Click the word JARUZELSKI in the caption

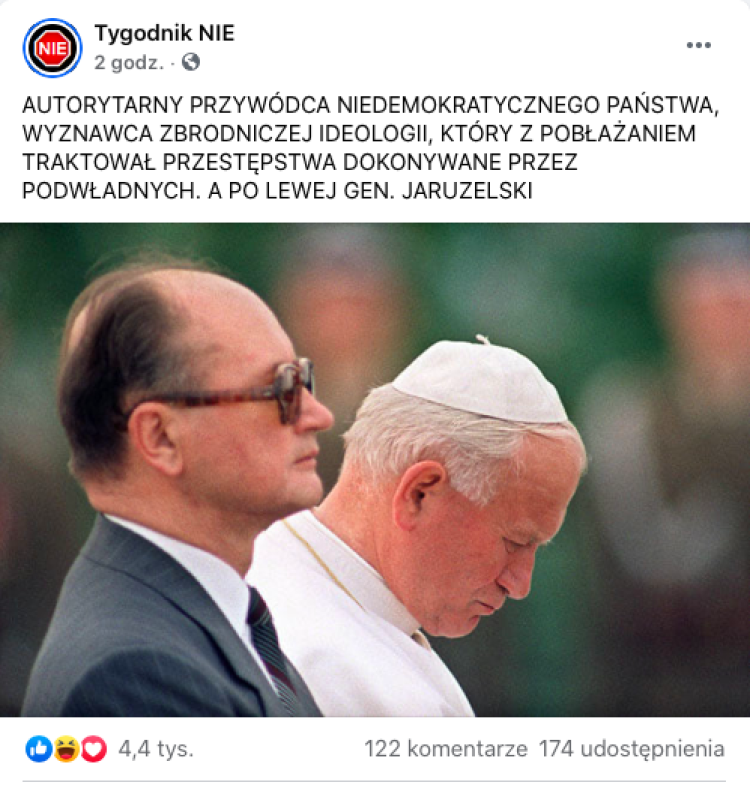click(467, 191)
